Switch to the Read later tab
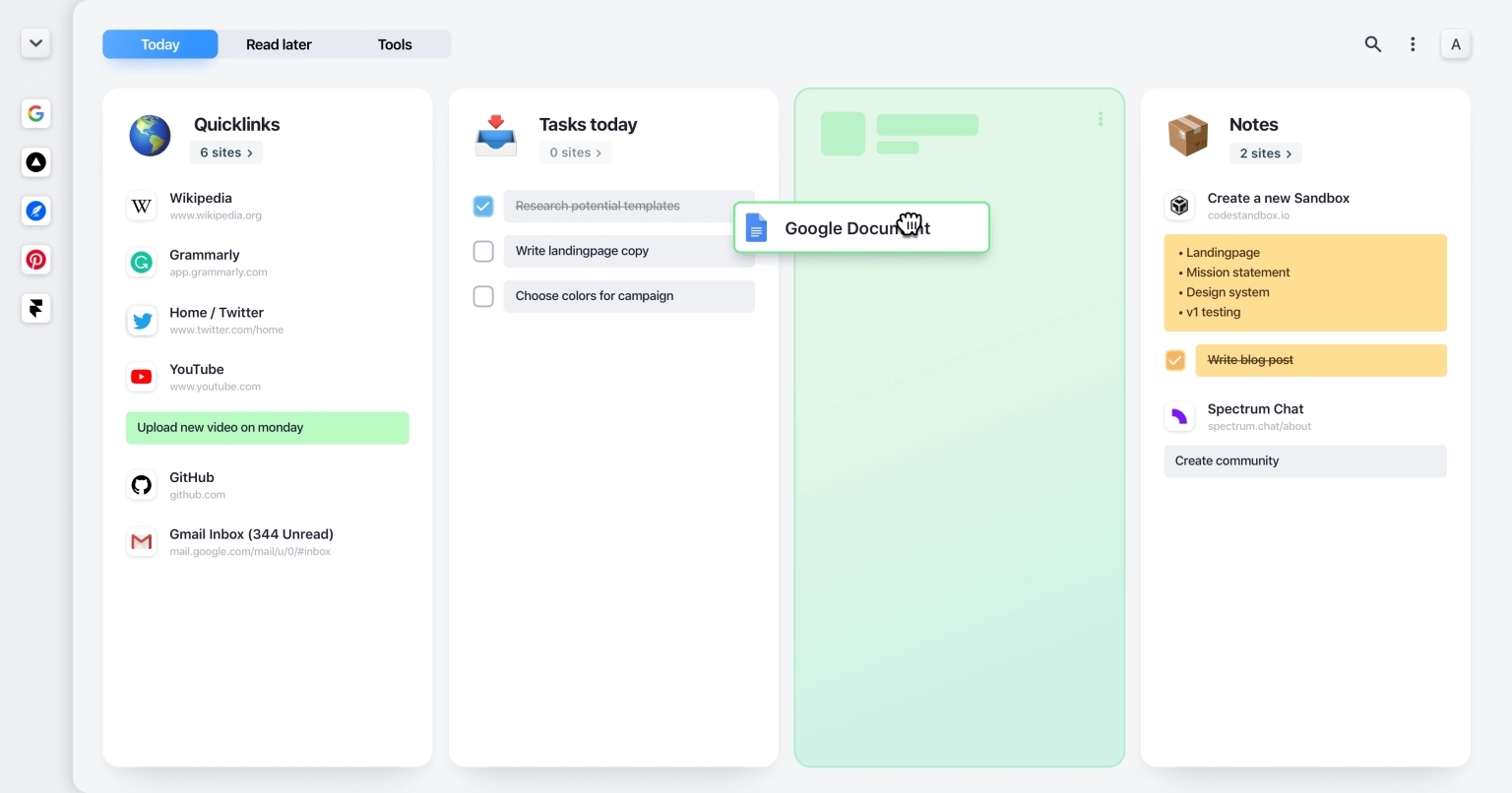The height and width of the screenshot is (793, 1512). [x=279, y=44]
